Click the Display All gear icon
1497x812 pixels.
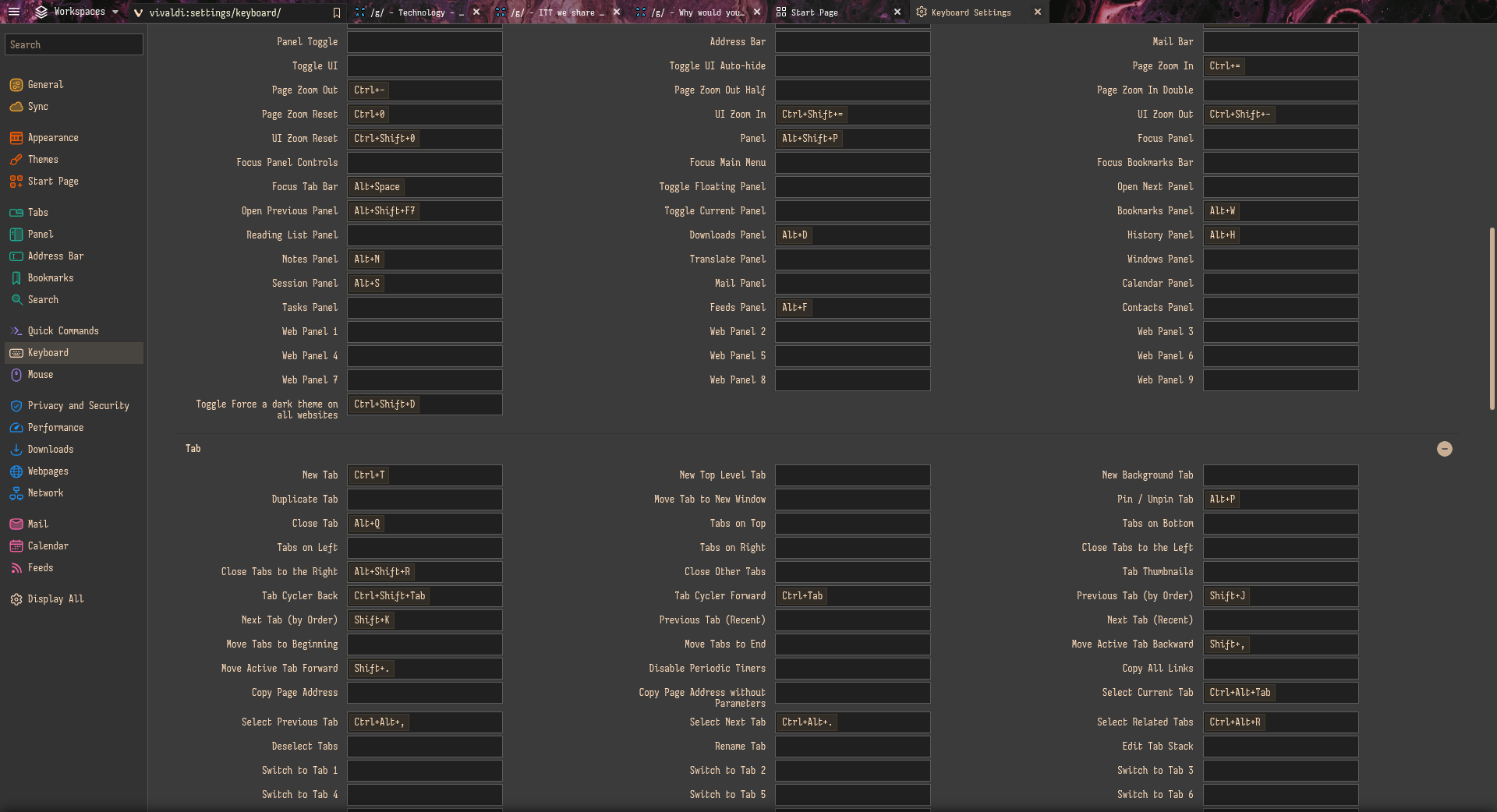pyautogui.click(x=16, y=599)
